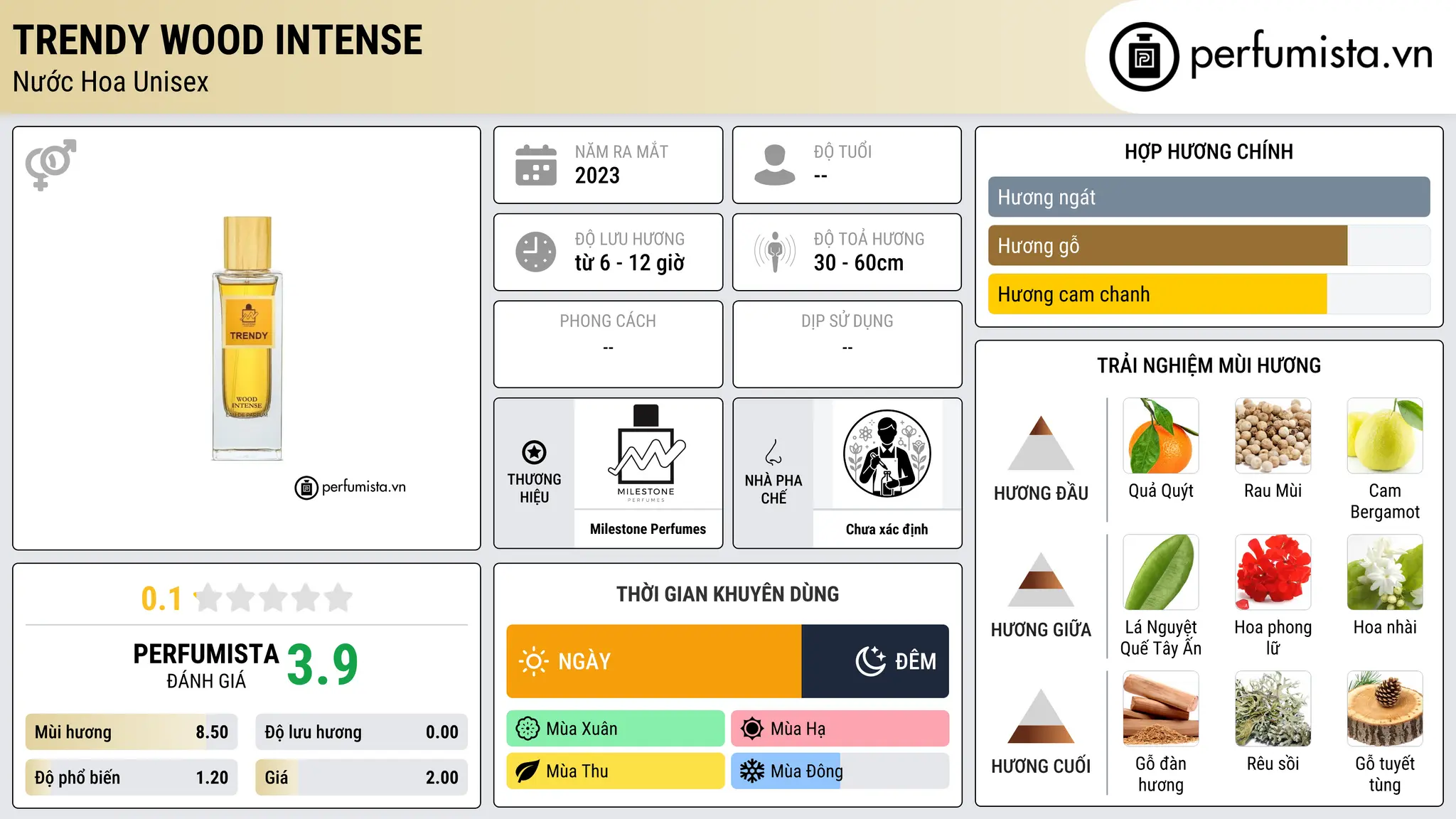Click the DỊP SỬ DỤNG occasion card

[847, 344]
